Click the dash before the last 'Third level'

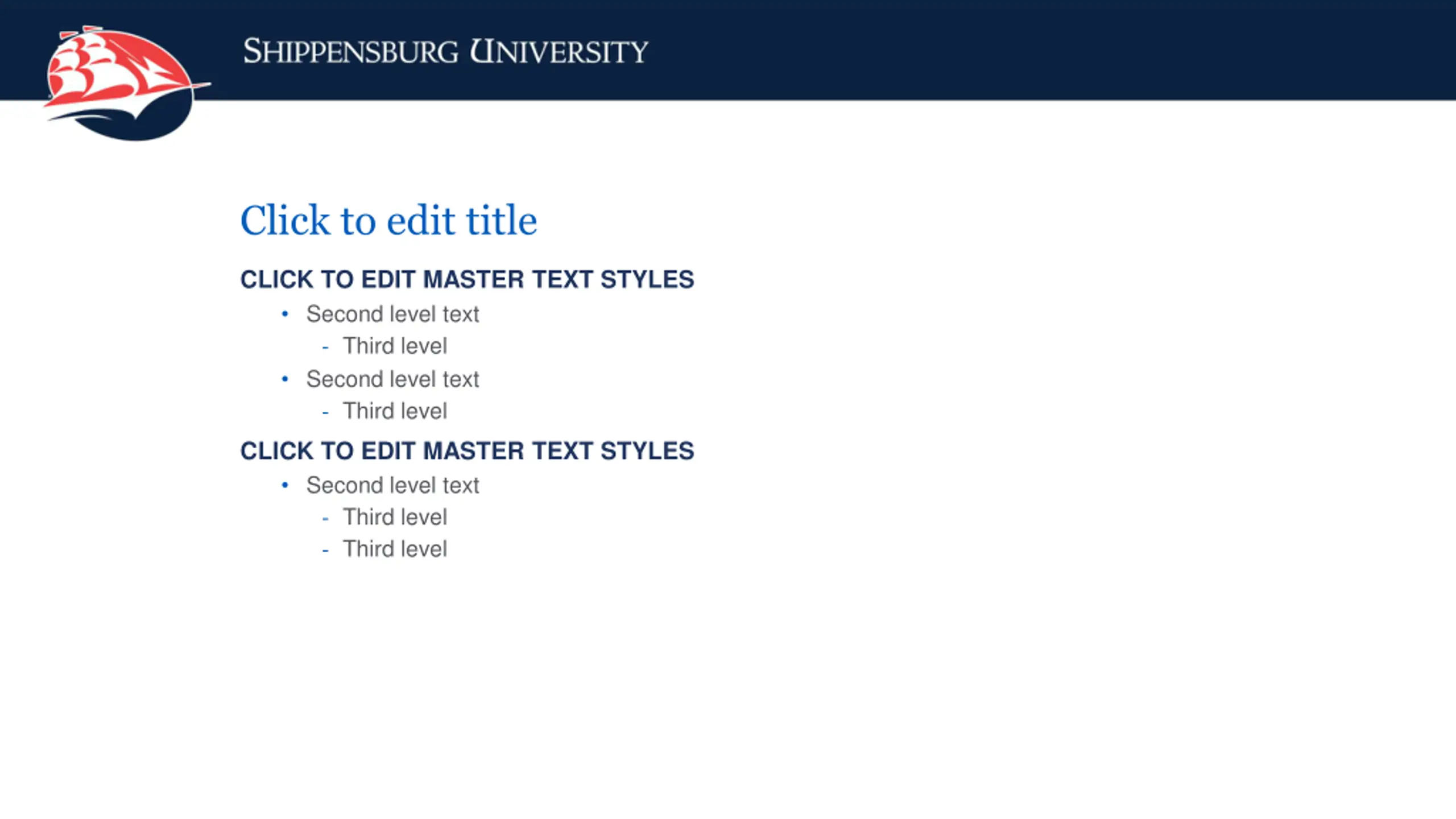[325, 551]
